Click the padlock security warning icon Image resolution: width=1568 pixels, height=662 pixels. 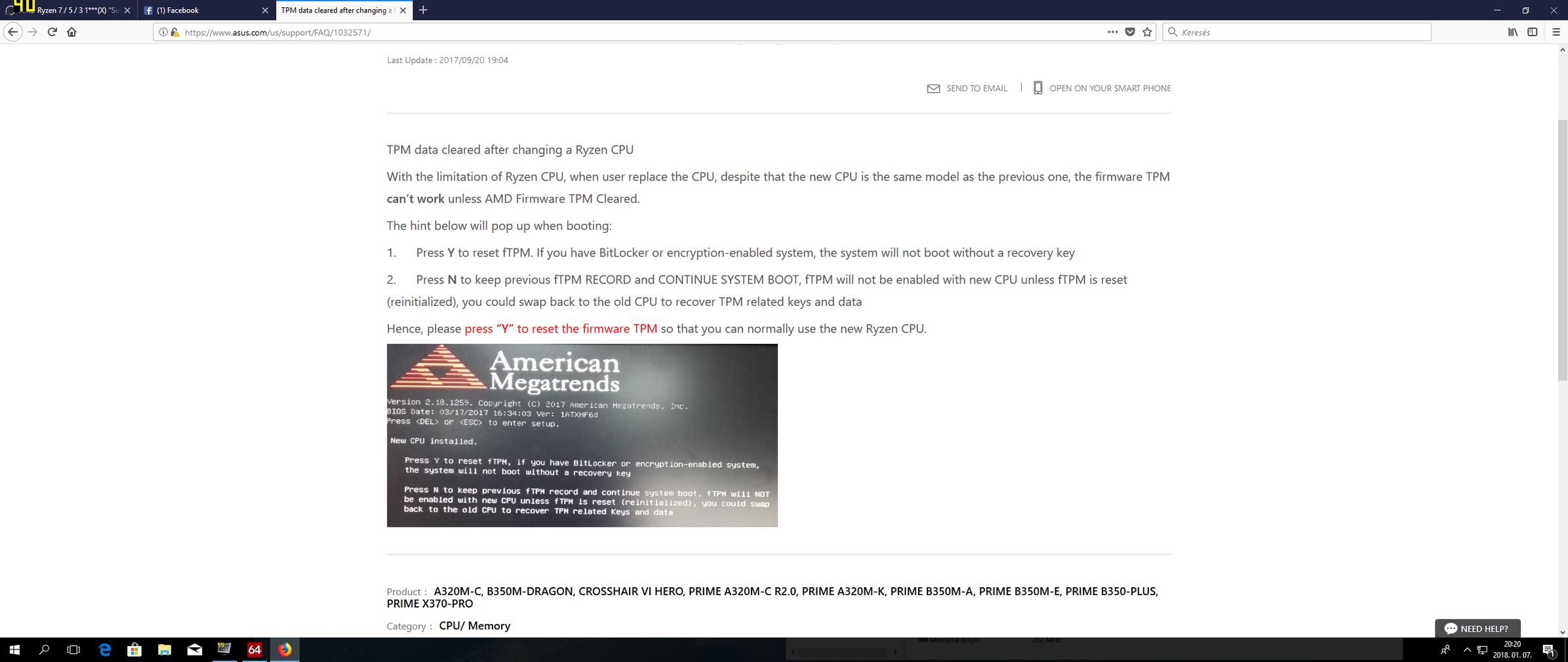coord(175,31)
